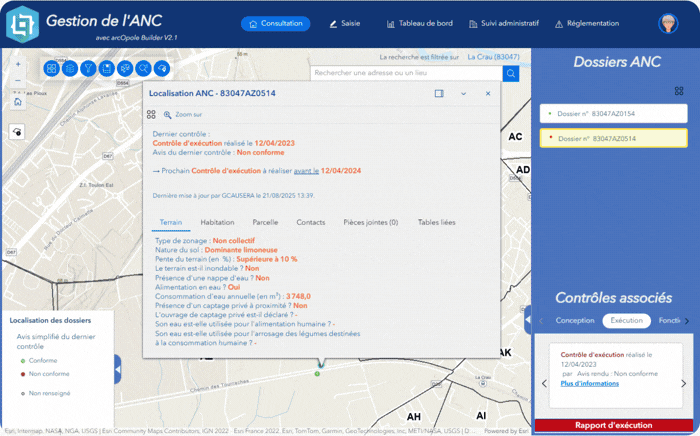Click the address search input field
This screenshot has width=700, height=436.
[x=405, y=73]
